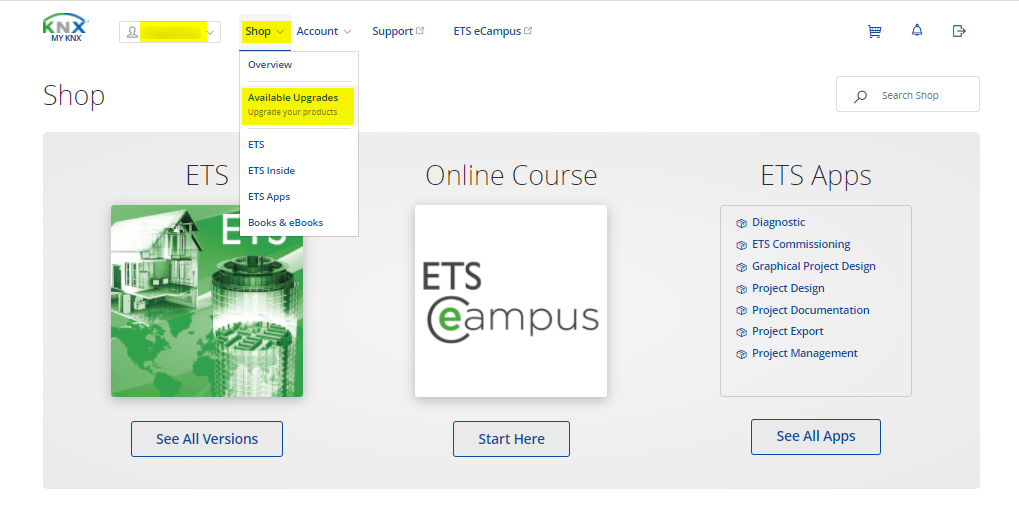Image resolution: width=1019 pixels, height=521 pixels.
Task: Click external link icon next to ETS eCampus
Action: click(528, 31)
